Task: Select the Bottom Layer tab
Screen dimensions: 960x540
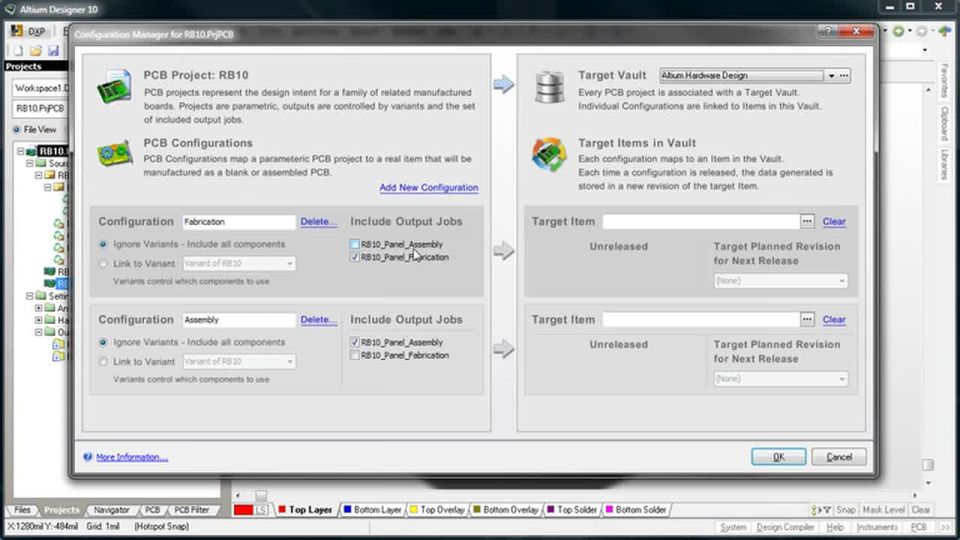Action: click(372, 509)
